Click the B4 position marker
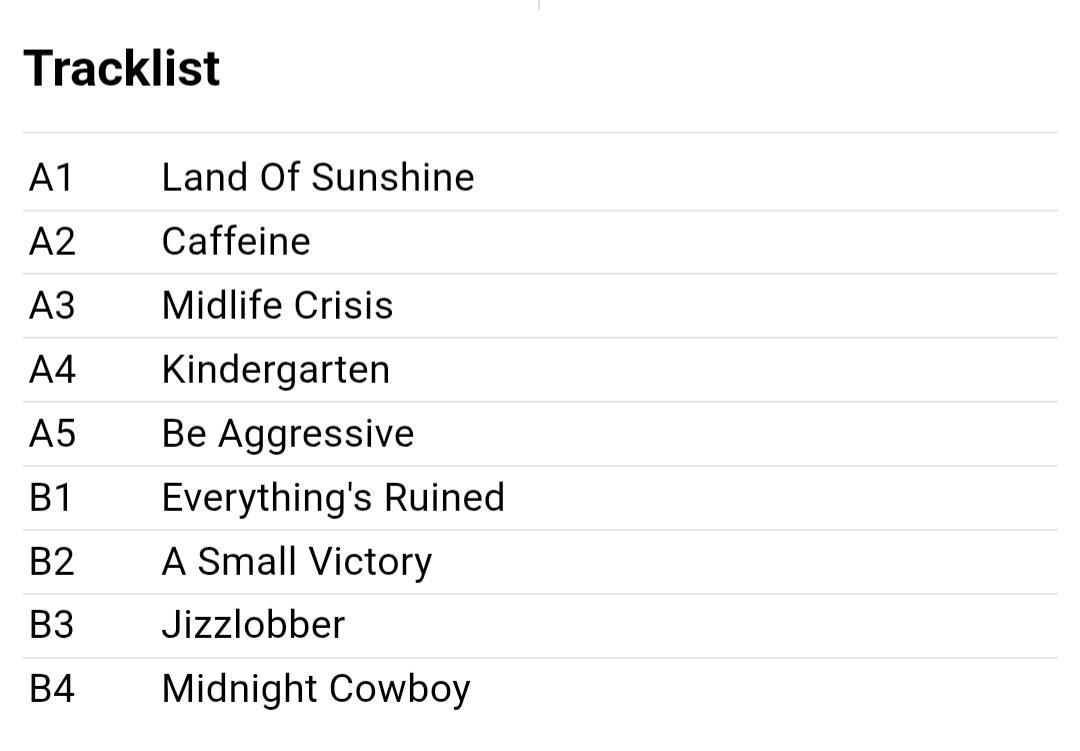 pyautogui.click(x=52, y=689)
